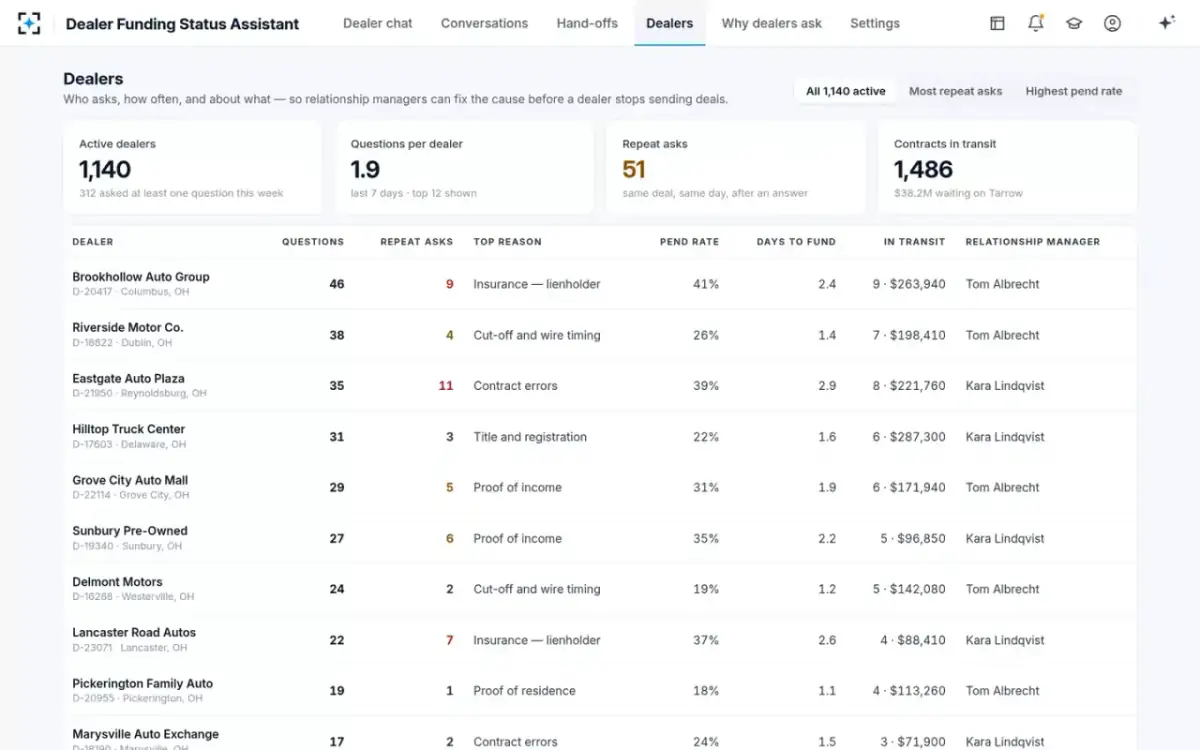Open the Sunbury Pre-Owned dealer
The height and width of the screenshot is (750, 1200).
[130, 531]
